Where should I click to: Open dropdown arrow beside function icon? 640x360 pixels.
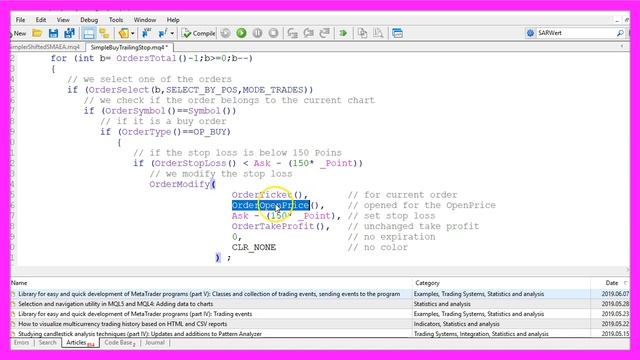(172, 33)
